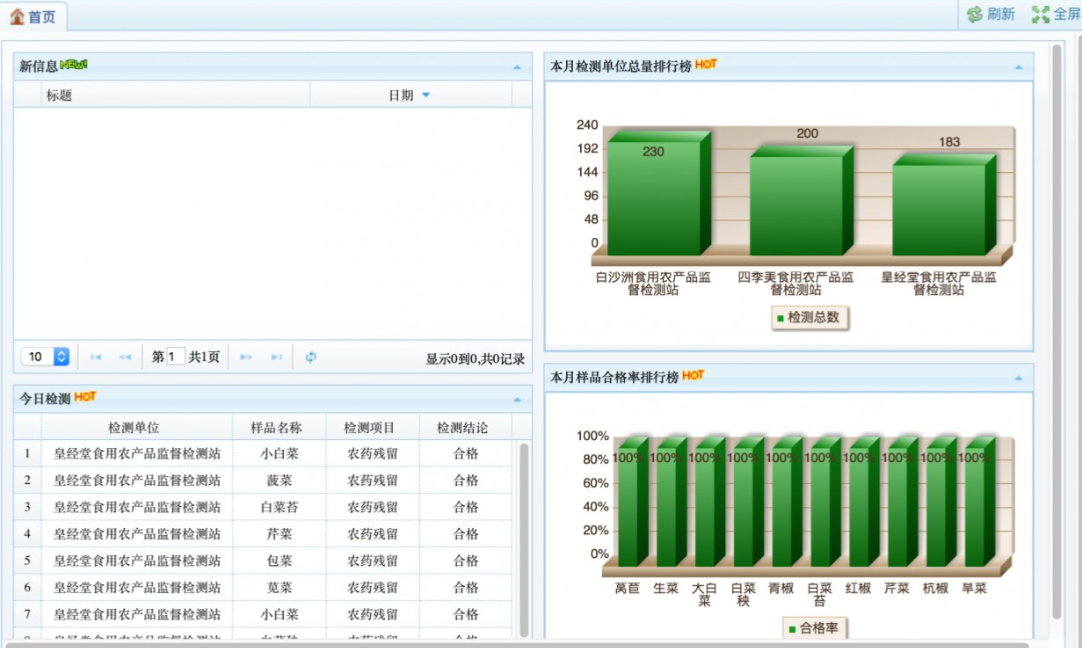Image resolution: width=1082 pixels, height=648 pixels.
Task: Click the 检测单位 column header
Action: click(x=137, y=428)
